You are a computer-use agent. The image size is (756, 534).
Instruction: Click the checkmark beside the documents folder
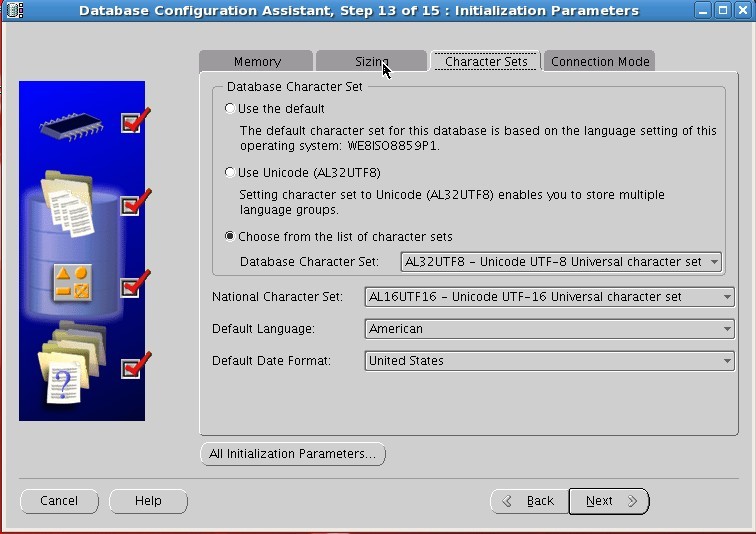tap(135, 202)
